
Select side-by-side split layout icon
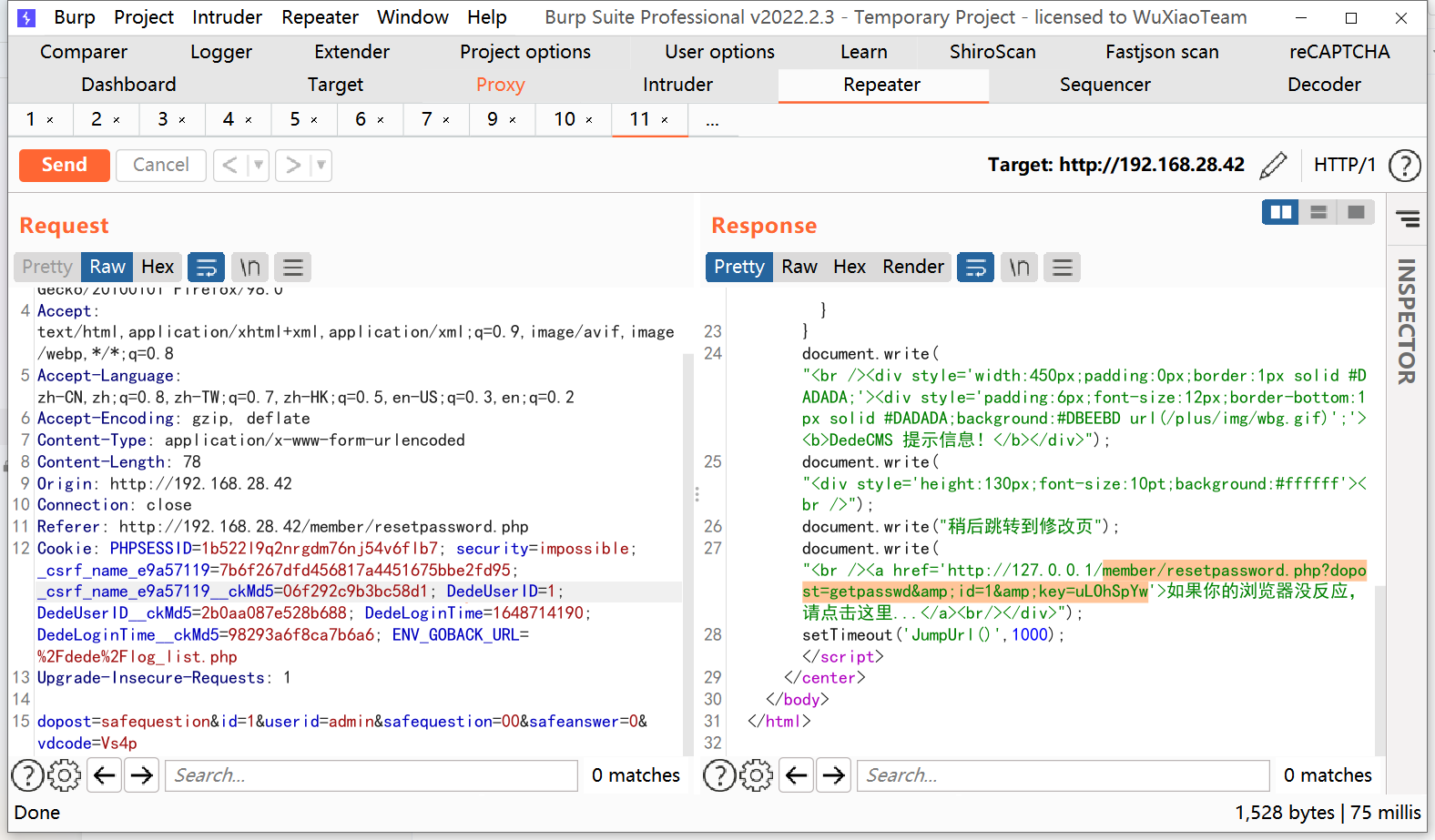click(1280, 212)
